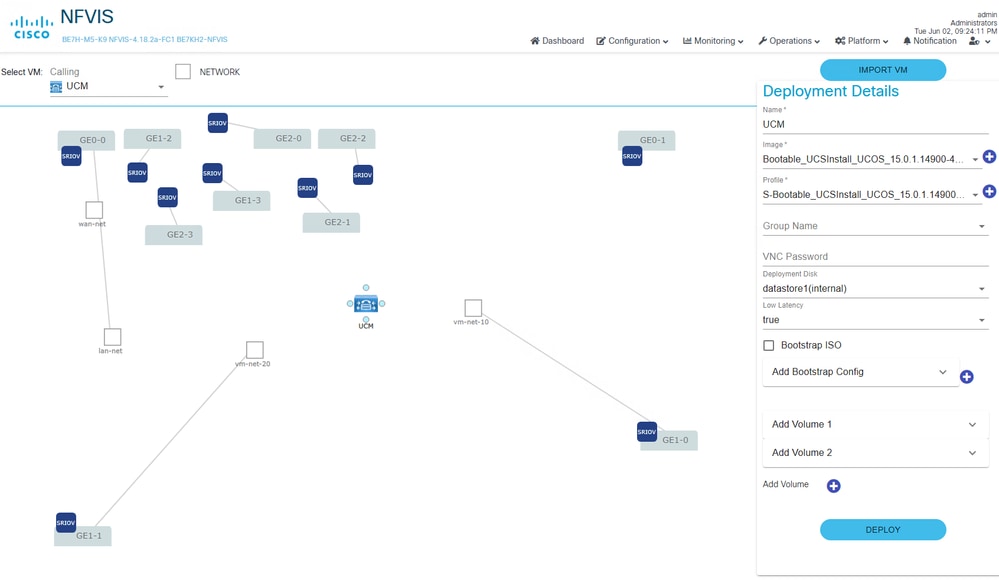This screenshot has width=999, height=580.
Task: Open the Operations menu
Action: (x=789, y=41)
